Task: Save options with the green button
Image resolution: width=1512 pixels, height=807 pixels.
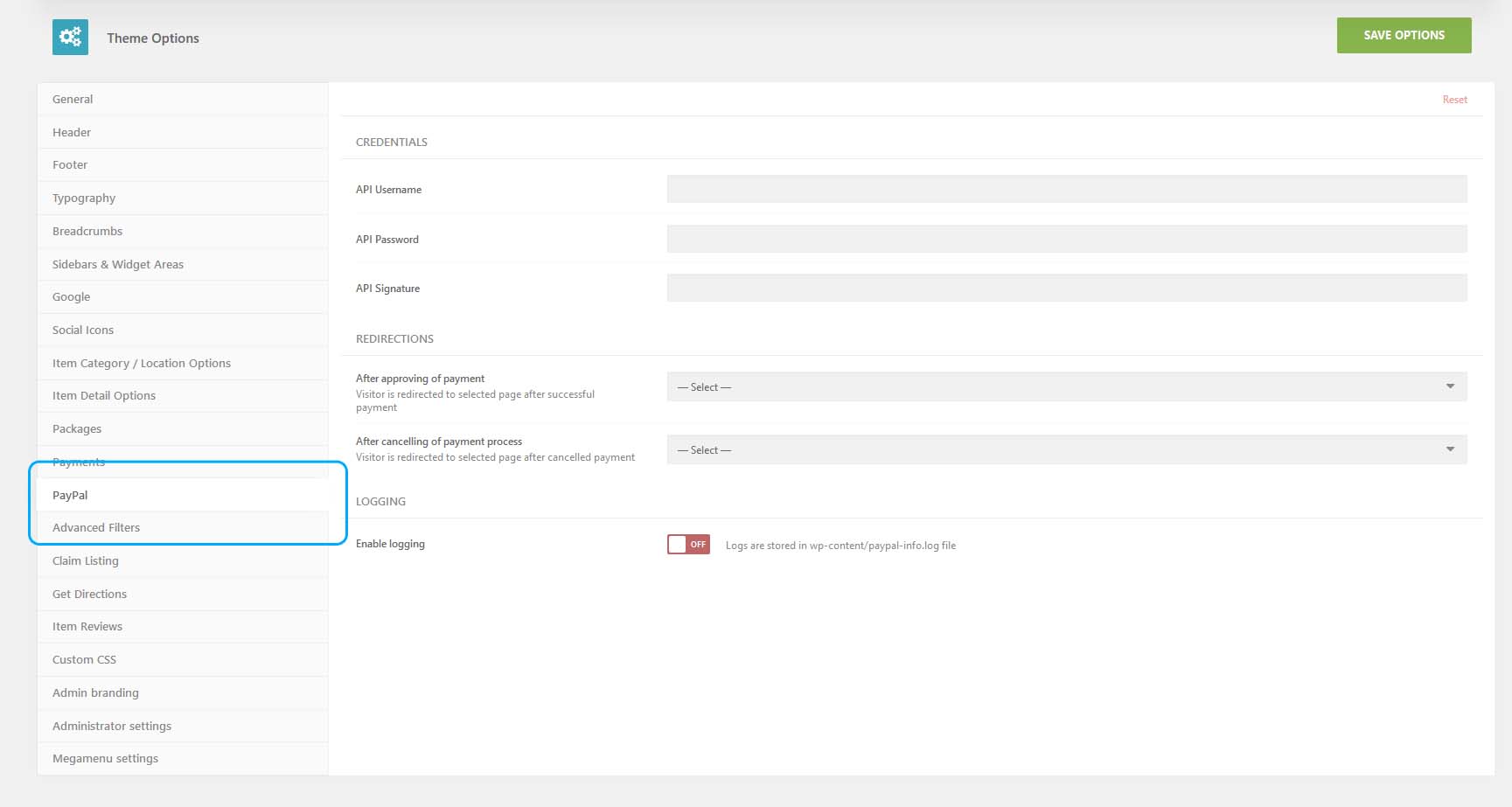Action: [1404, 35]
